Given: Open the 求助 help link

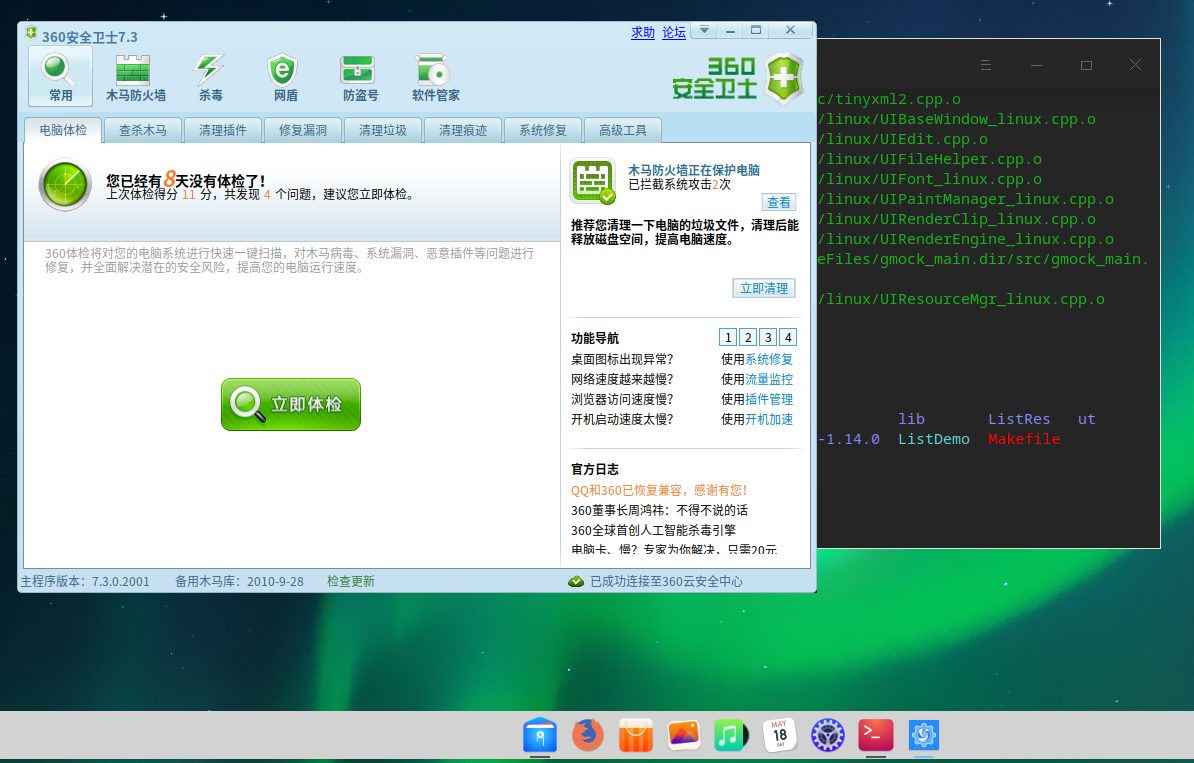Looking at the screenshot, I should tap(643, 32).
